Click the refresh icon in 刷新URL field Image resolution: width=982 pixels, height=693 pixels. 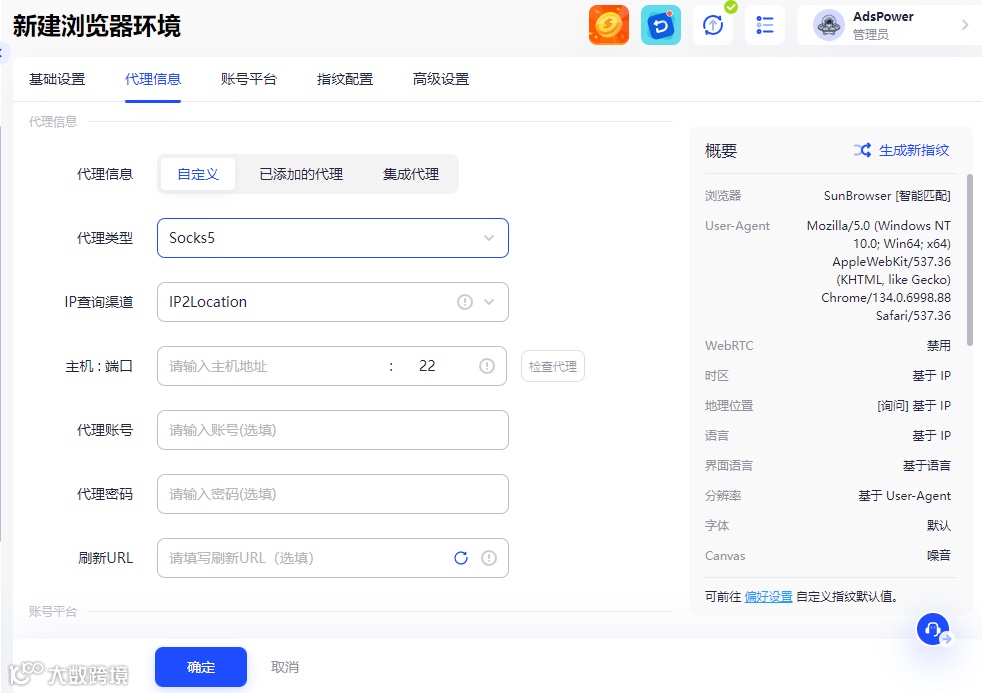tap(461, 558)
